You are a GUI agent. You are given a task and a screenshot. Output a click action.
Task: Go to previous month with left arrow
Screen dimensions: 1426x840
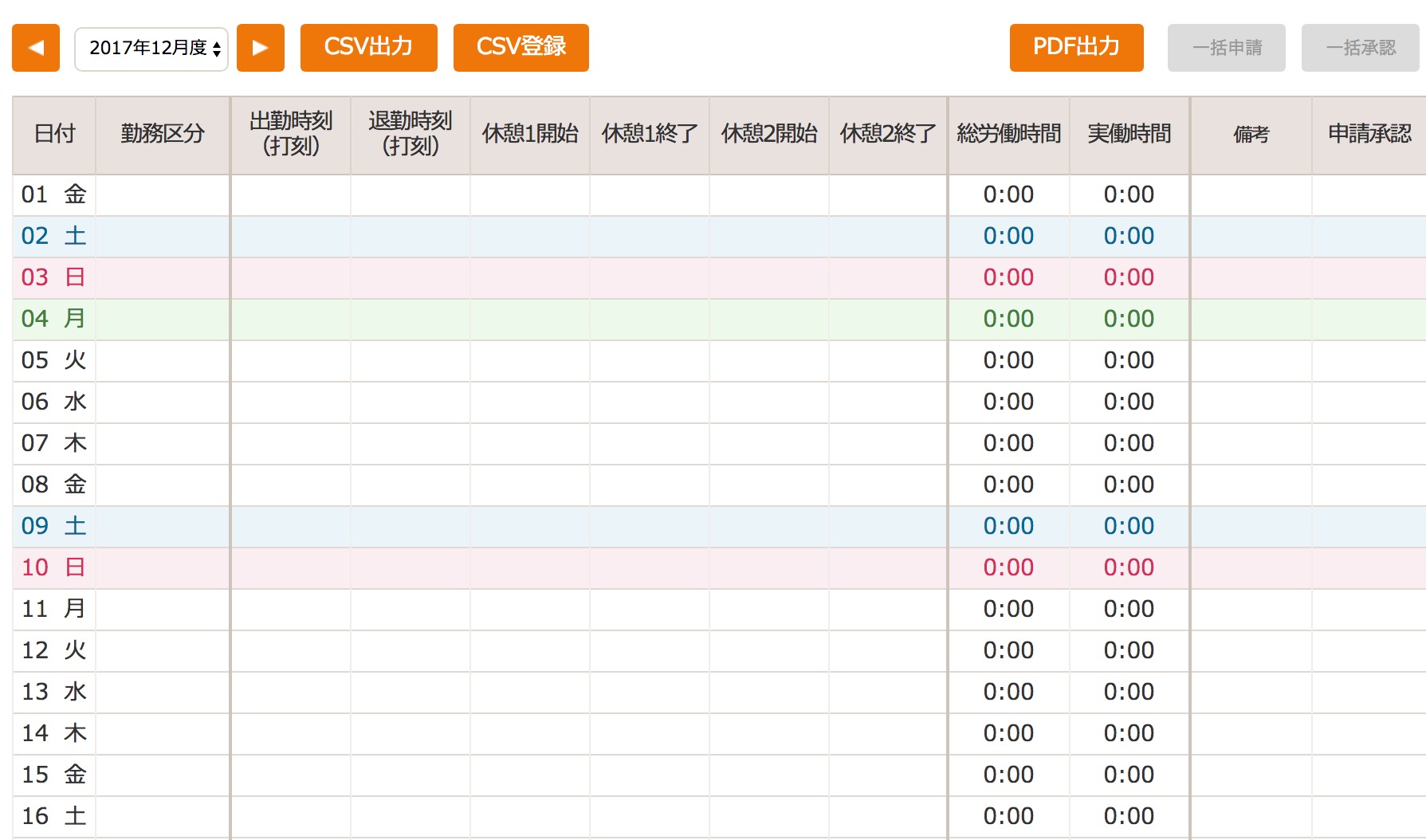click(36, 48)
